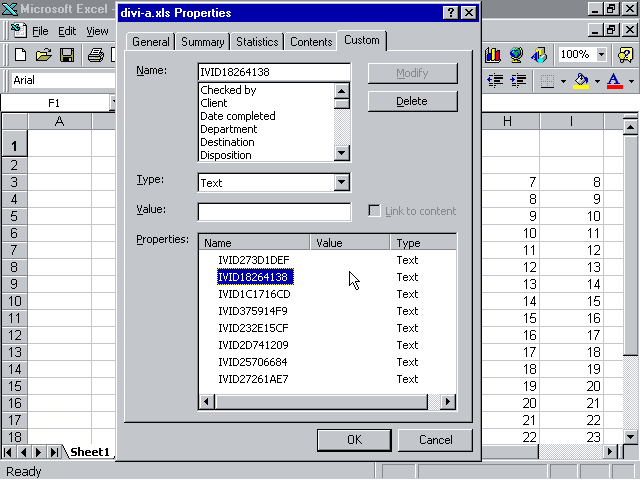Click the Font Color icon
This screenshot has height=480, width=640.
click(x=615, y=81)
